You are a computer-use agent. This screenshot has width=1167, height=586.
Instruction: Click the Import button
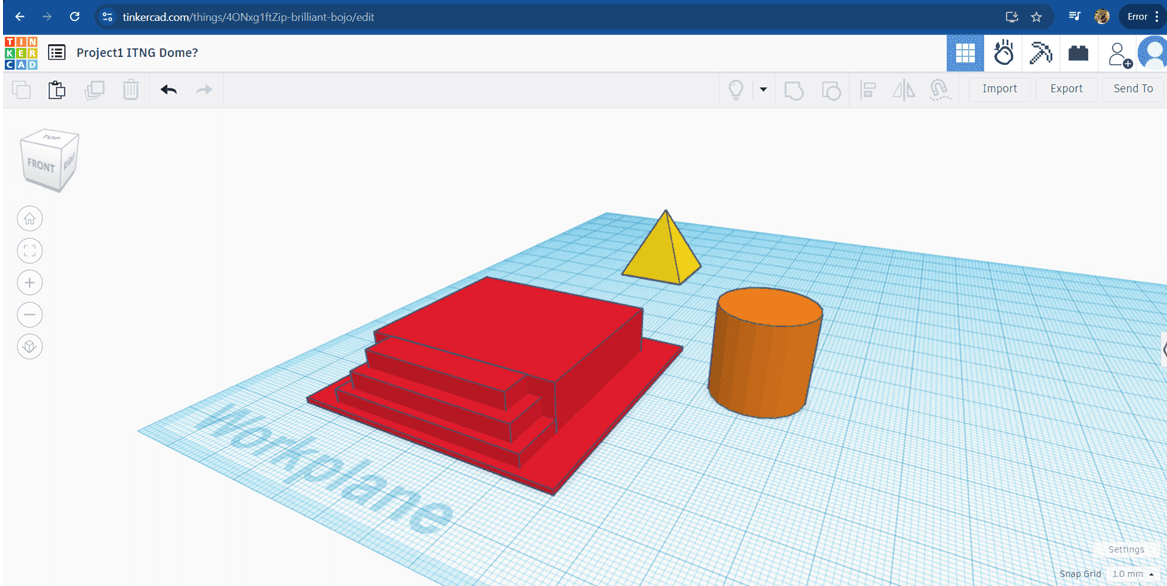pyautogui.click(x=999, y=89)
